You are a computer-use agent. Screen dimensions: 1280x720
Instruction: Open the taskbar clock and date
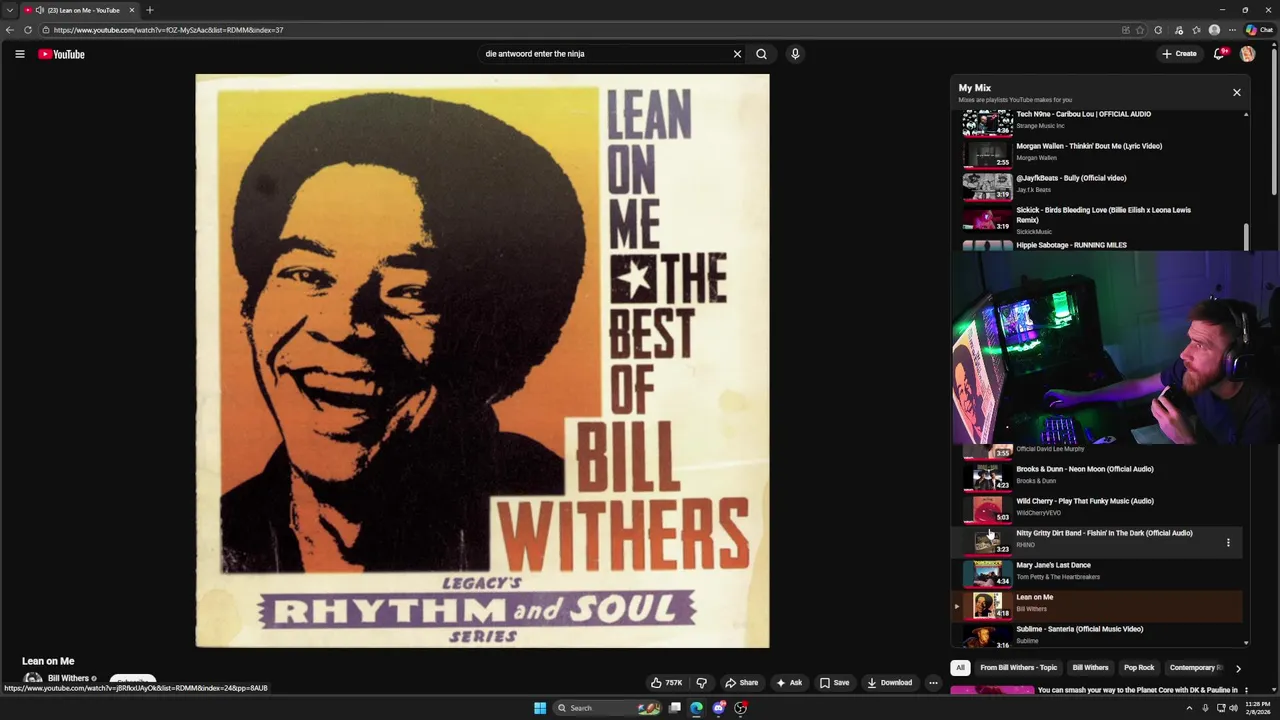pos(1258,708)
